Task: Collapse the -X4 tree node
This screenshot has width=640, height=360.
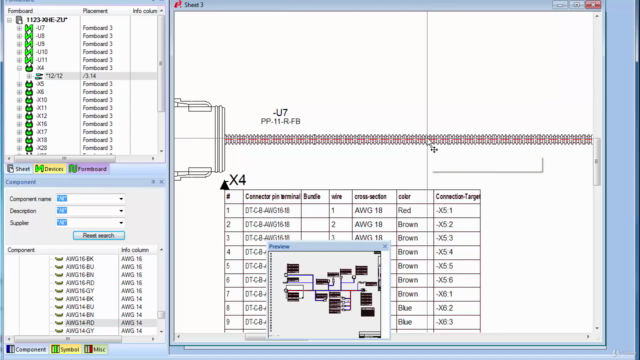Action: [19, 68]
